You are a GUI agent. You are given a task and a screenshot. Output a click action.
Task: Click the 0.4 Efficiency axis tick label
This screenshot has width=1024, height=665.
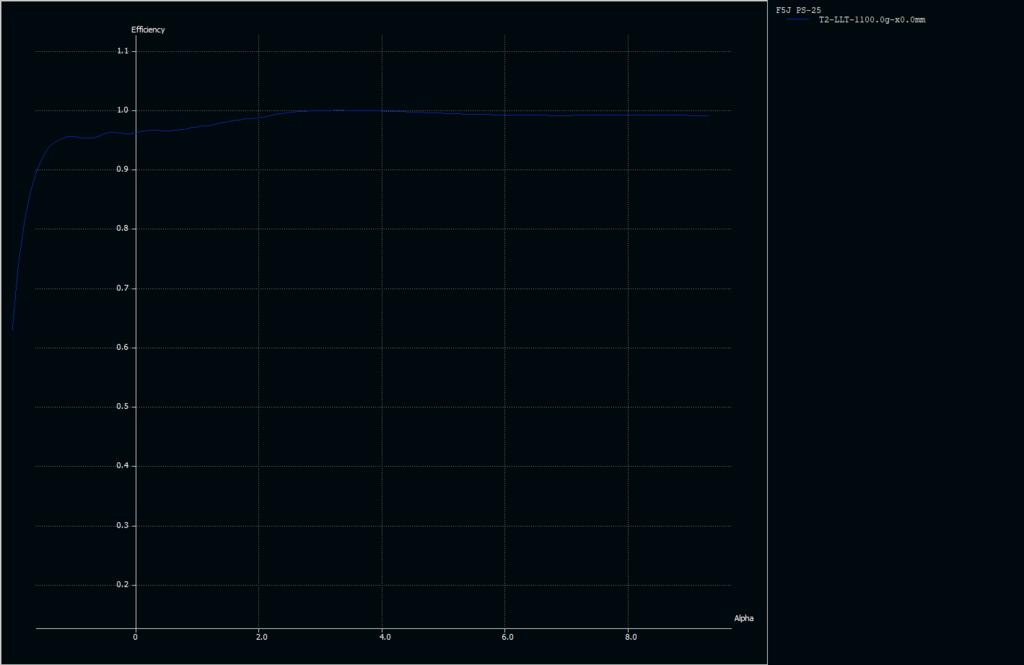(123, 466)
